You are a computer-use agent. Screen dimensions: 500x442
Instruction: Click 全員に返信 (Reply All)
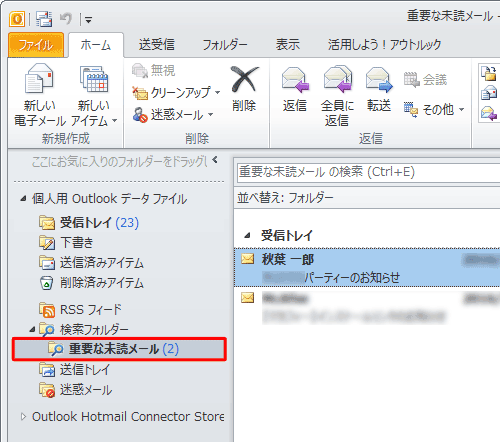click(337, 96)
